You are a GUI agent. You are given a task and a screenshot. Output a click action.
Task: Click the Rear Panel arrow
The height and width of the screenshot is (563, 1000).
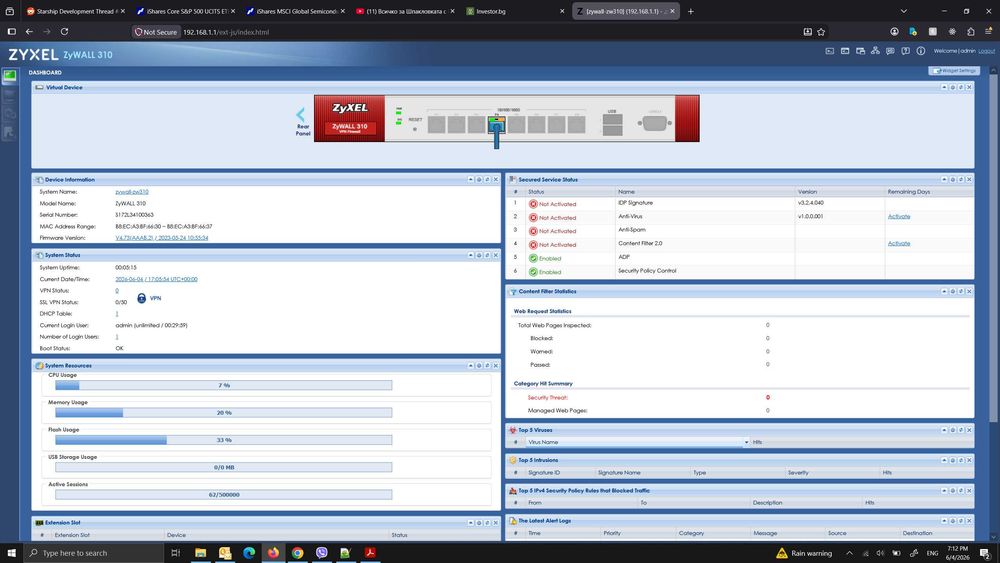coord(300,115)
